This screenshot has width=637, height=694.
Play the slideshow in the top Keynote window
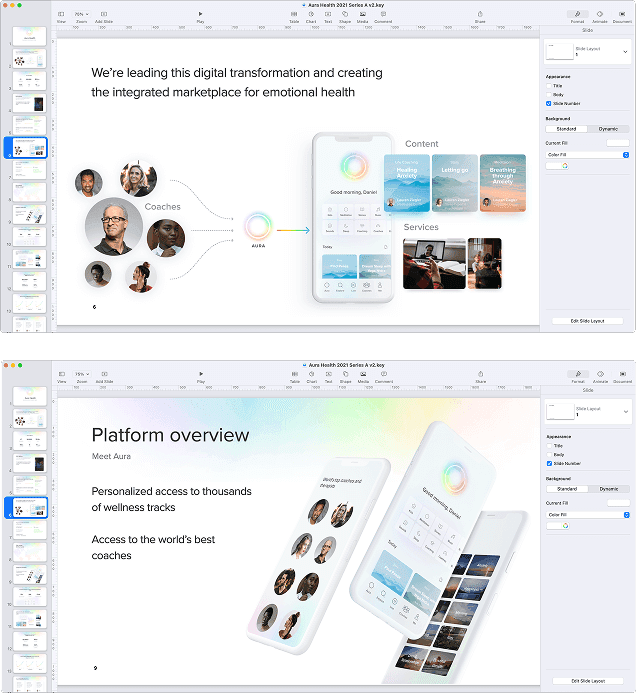(x=201, y=14)
